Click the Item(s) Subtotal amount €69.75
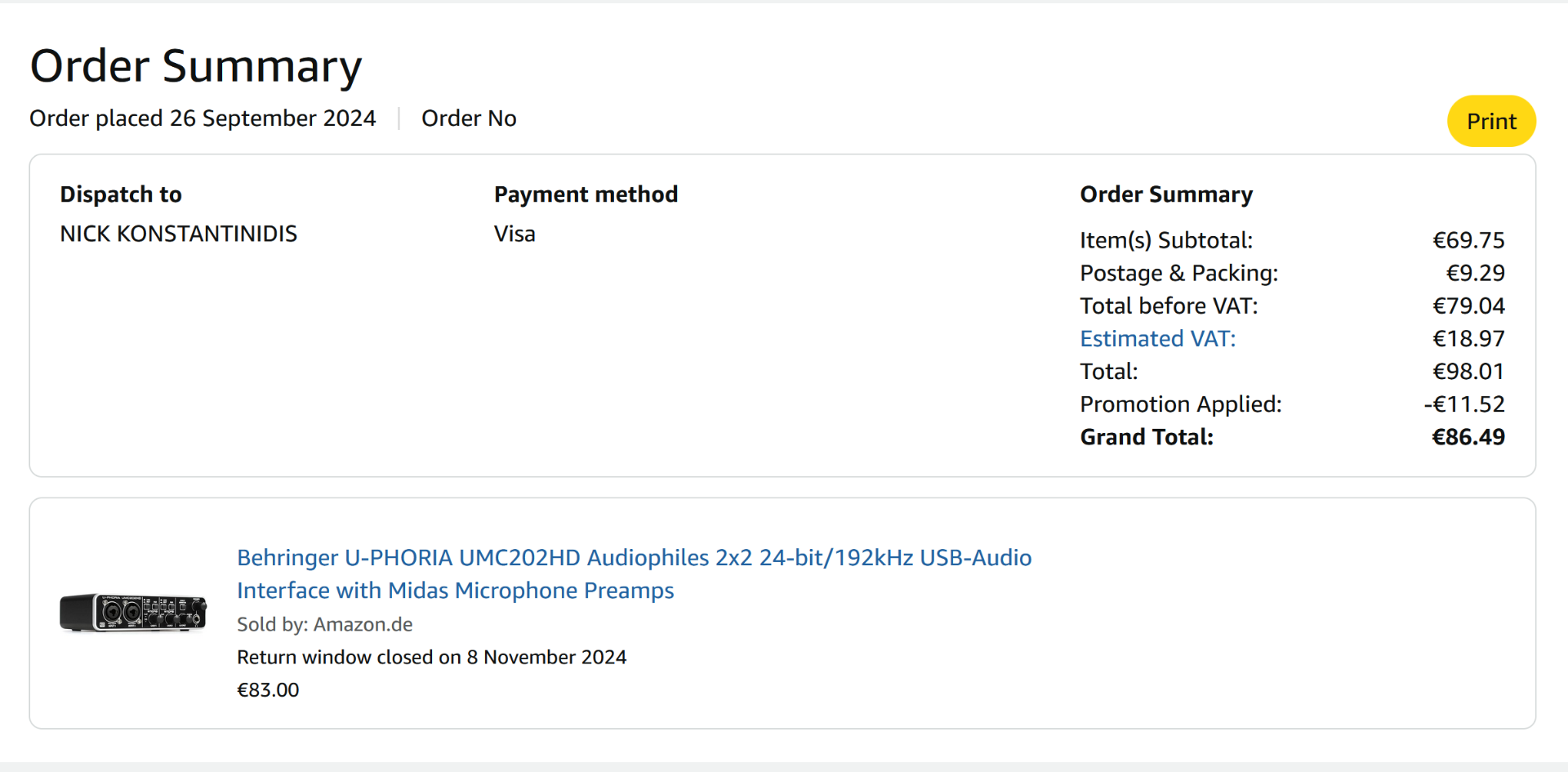 (1468, 240)
